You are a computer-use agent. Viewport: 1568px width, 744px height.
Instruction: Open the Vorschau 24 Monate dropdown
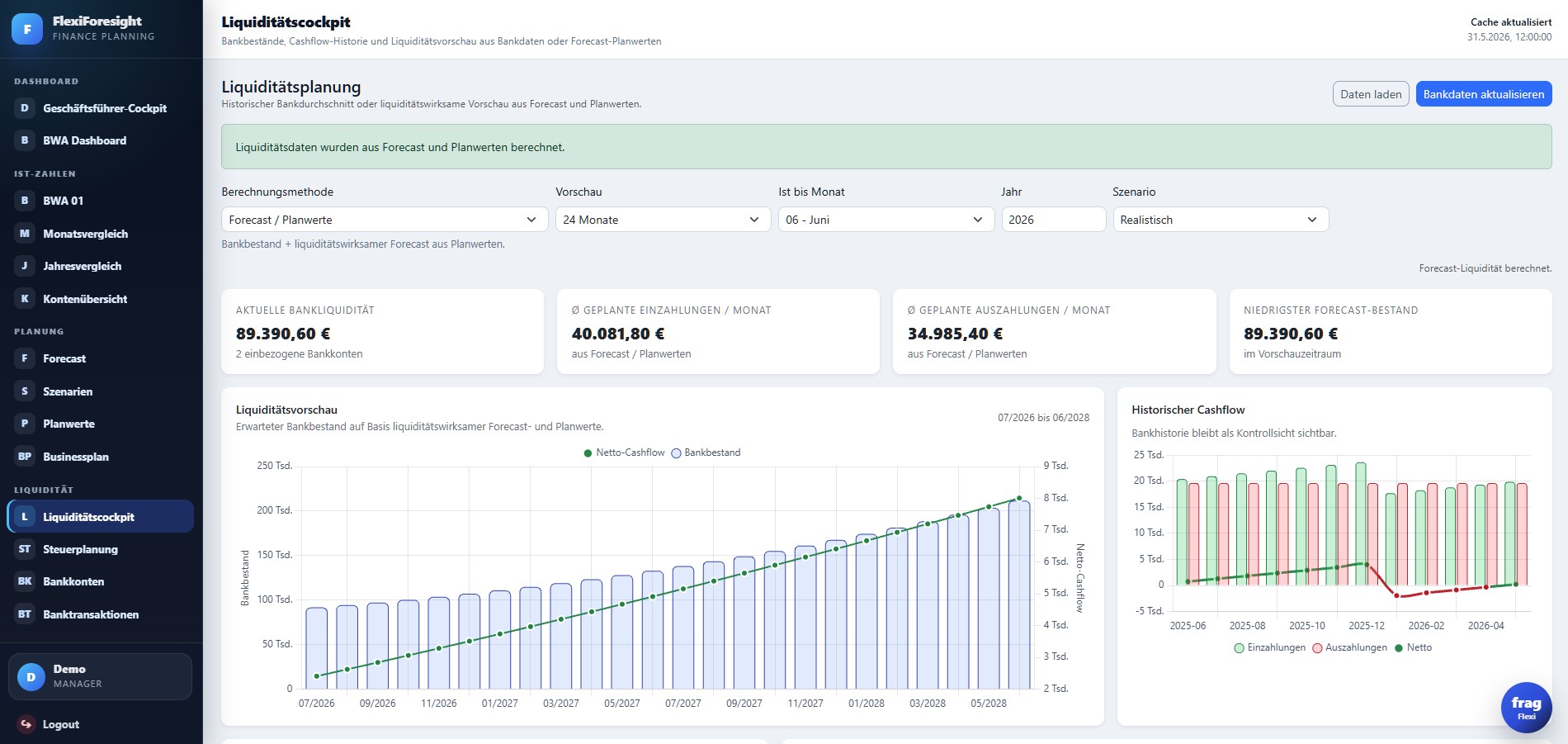(663, 220)
